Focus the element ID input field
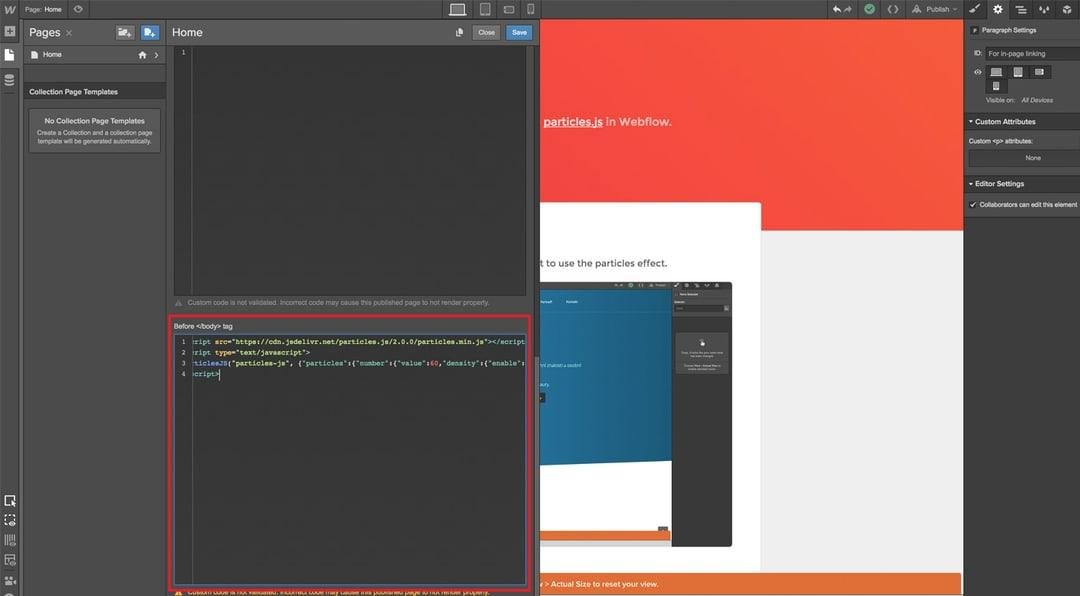The height and width of the screenshot is (596, 1080). pos(1032,53)
